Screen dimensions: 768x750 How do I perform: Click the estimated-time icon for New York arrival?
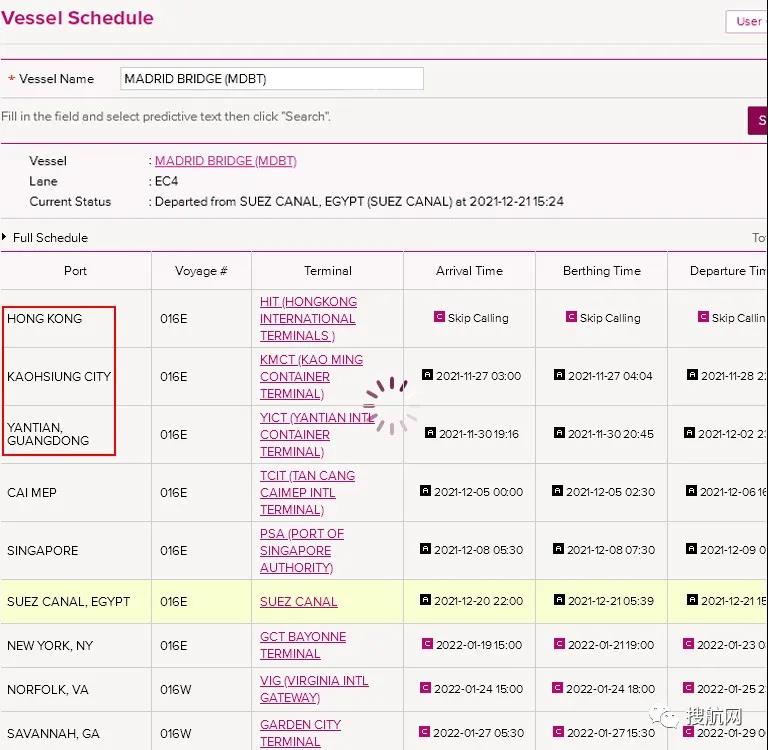point(427,645)
